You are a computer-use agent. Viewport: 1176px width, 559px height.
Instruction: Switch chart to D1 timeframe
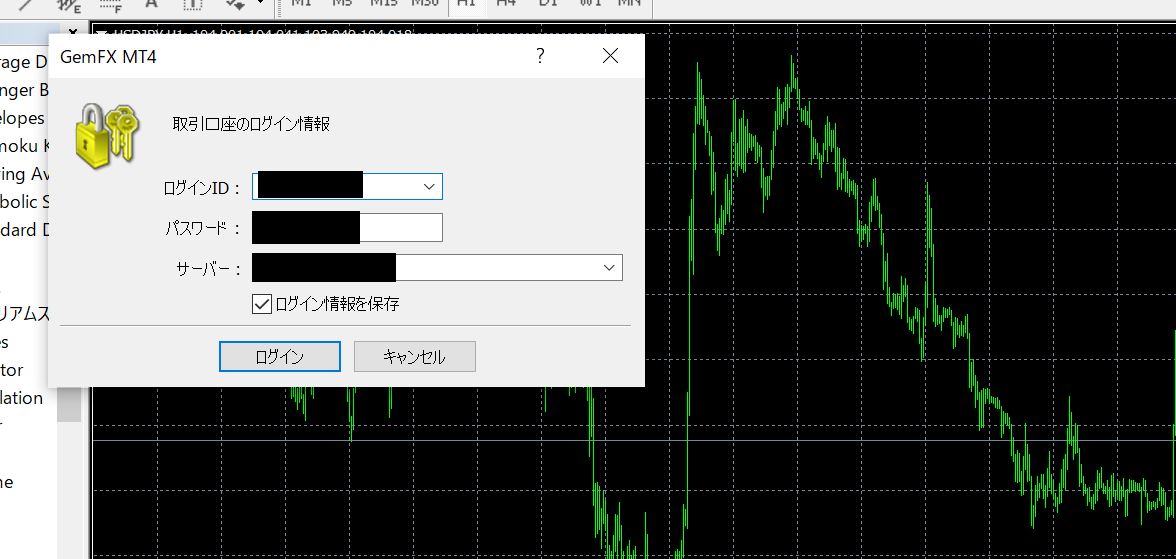pyautogui.click(x=548, y=4)
